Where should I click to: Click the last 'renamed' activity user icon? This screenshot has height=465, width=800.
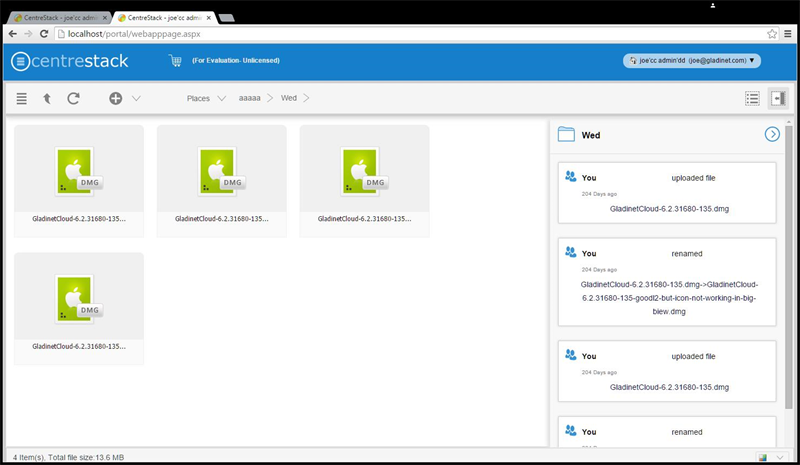[x=570, y=430]
